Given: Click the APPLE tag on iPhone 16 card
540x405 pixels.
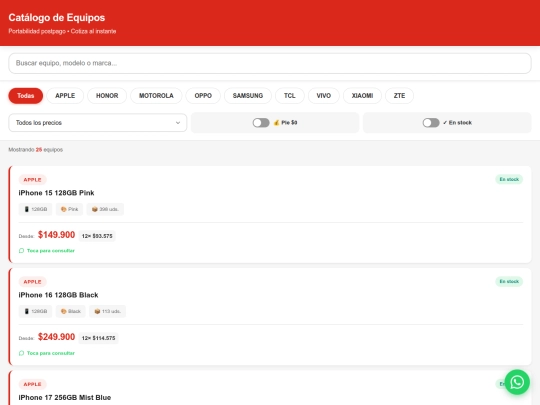Looking at the screenshot, I should point(32,282).
